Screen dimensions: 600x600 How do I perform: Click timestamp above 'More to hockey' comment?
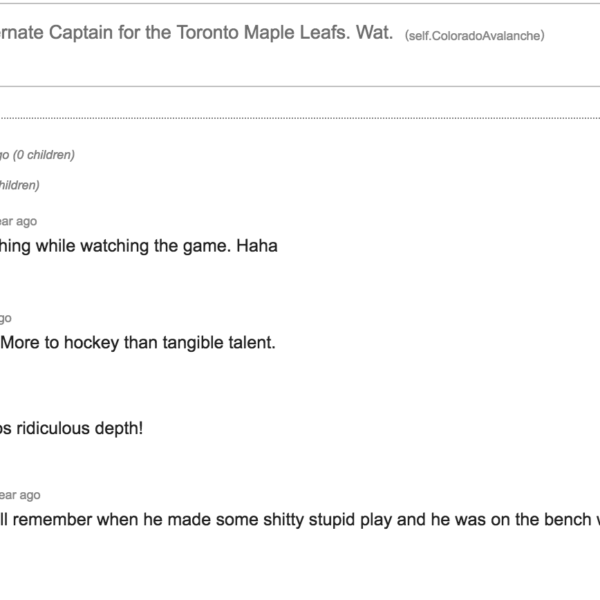(5, 318)
